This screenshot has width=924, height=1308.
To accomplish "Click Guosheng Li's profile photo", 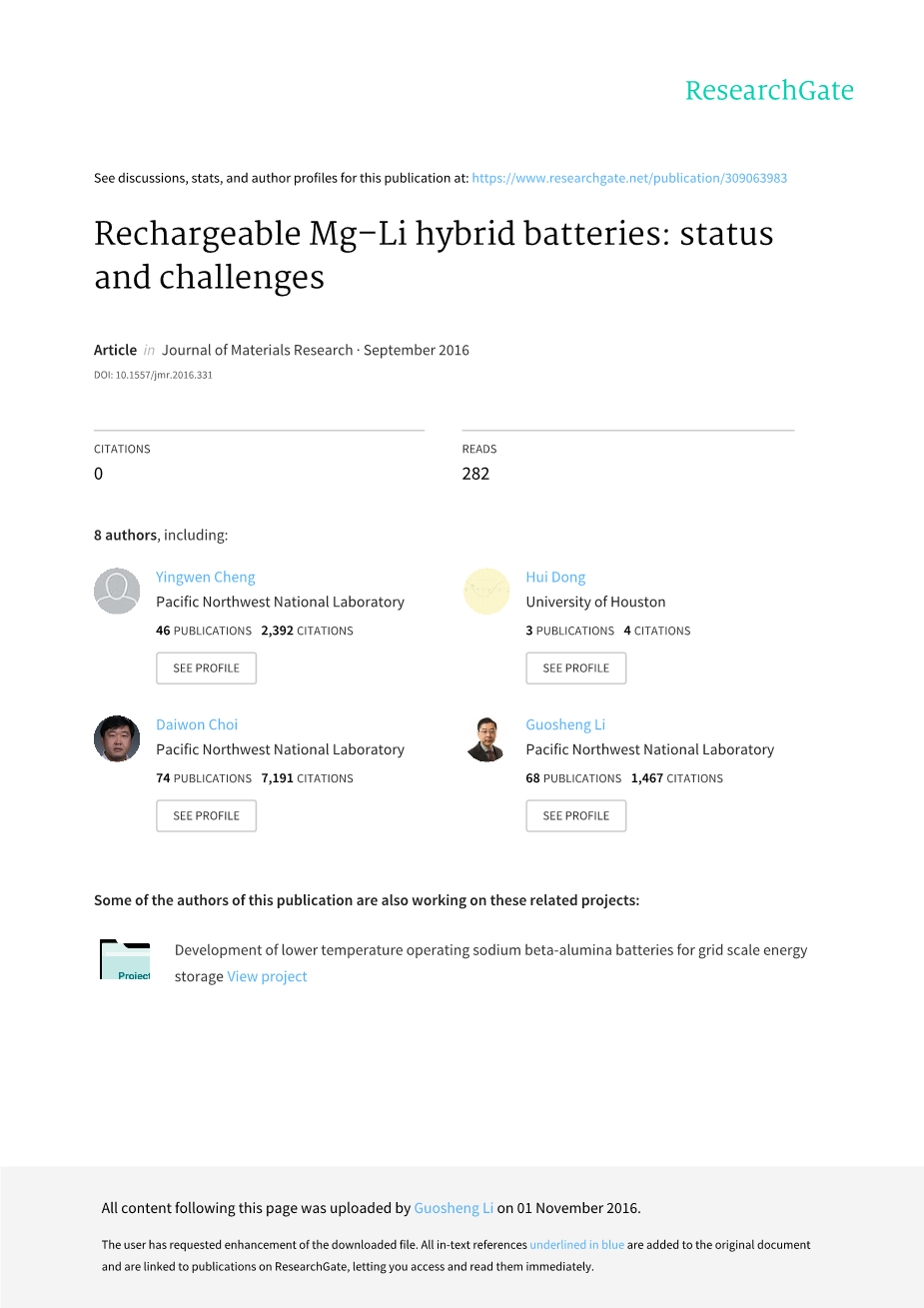I will (486, 738).
